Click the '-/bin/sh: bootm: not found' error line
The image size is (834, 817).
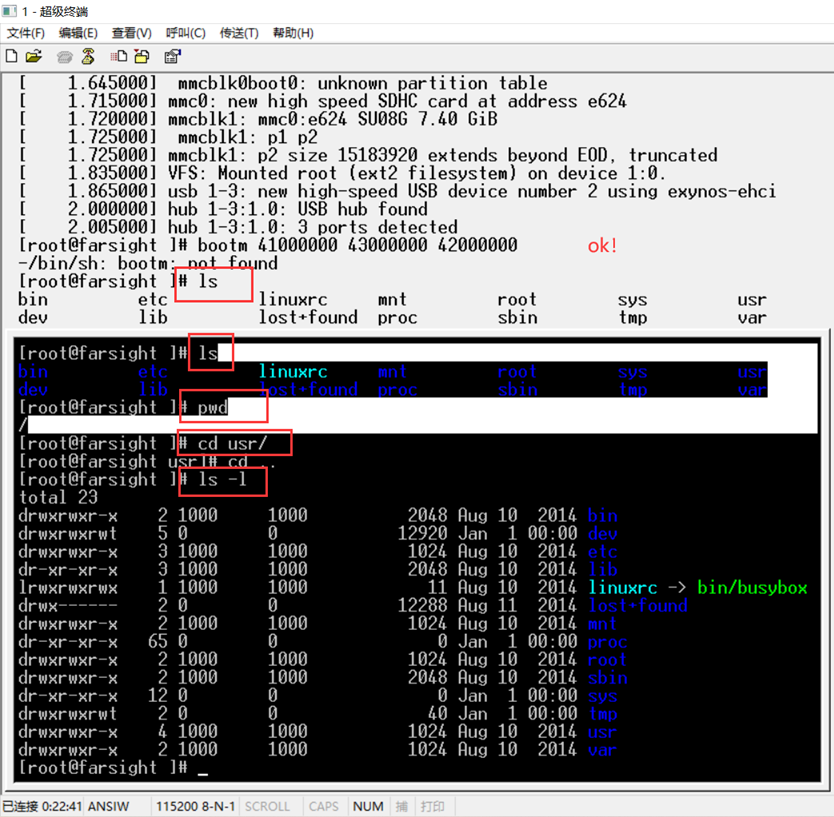[x=148, y=263]
